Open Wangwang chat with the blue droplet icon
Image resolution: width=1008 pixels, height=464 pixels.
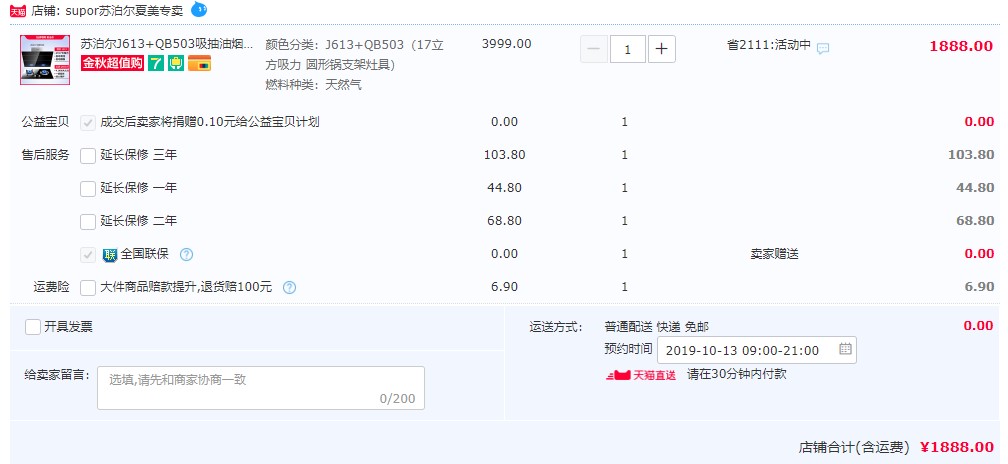[x=199, y=10]
